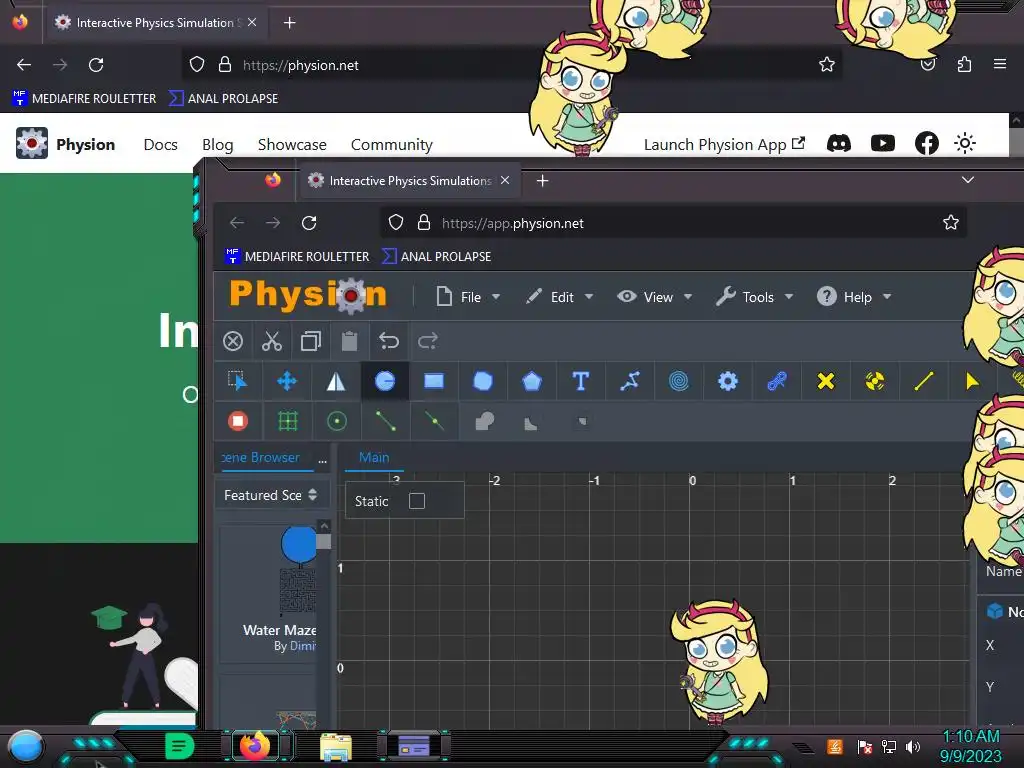The image size is (1024, 768).
Task: Click the app.physion.net address bar
Action: (673, 223)
